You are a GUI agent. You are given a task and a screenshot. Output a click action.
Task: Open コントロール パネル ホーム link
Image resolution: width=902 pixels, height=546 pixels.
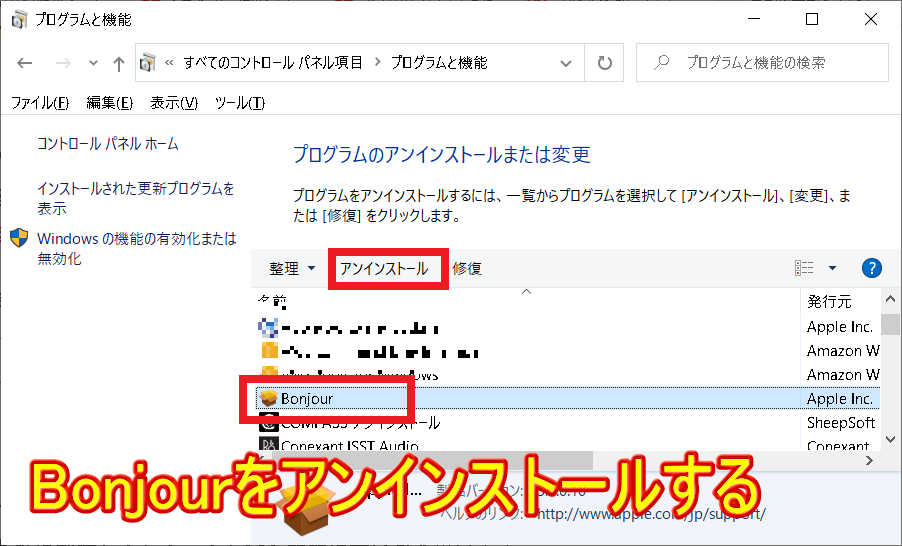pos(108,143)
